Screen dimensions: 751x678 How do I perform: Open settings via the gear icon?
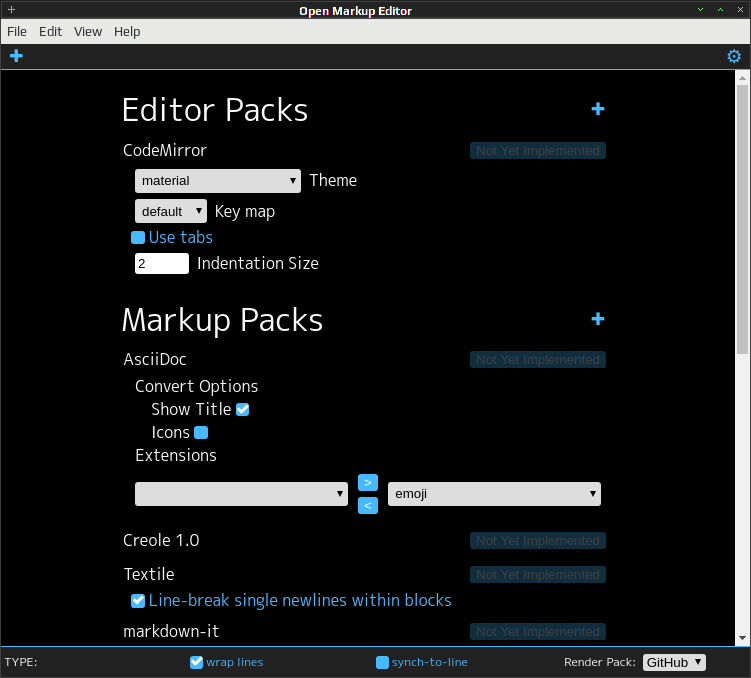(x=734, y=56)
